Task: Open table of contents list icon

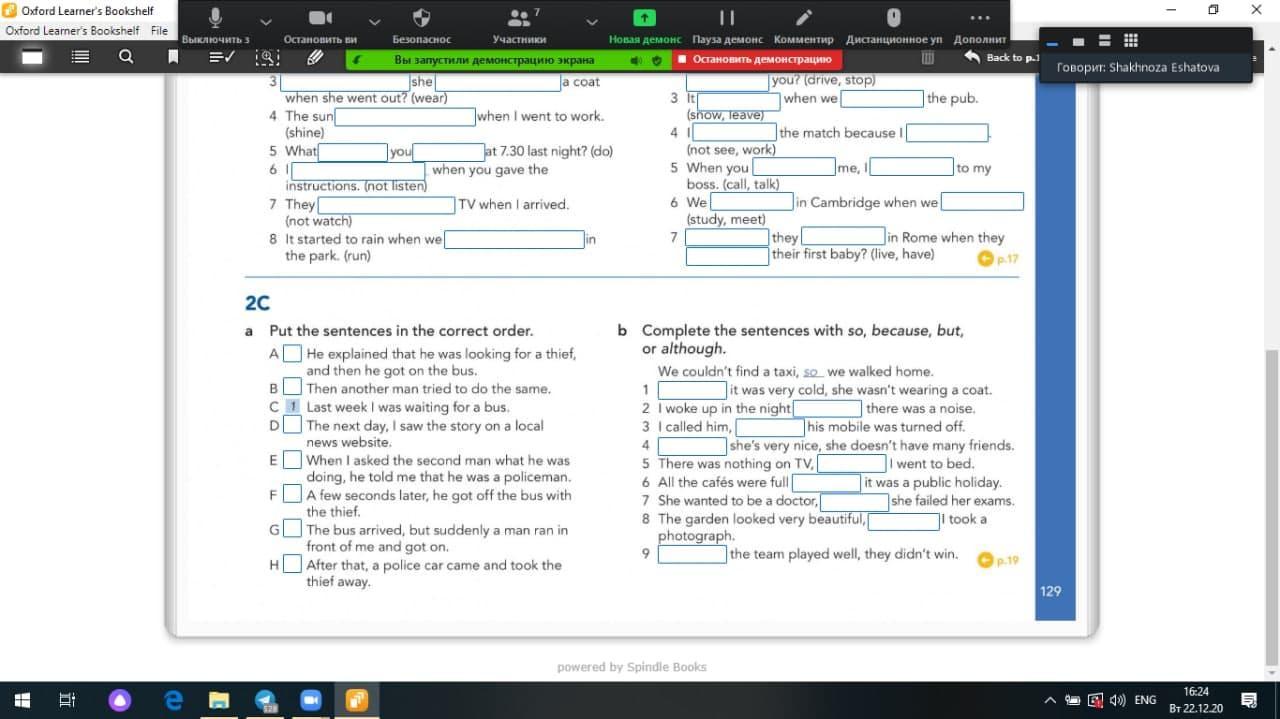Action: (80, 57)
